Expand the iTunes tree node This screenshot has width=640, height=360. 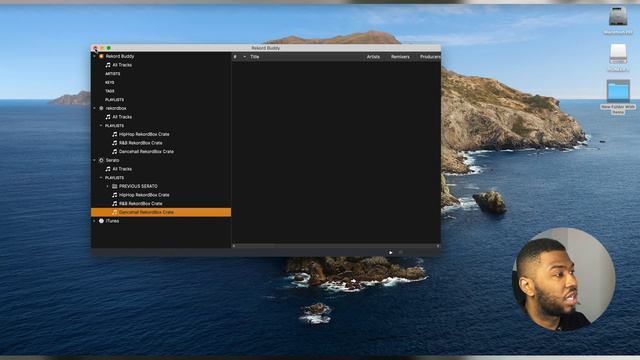pos(94,221)
